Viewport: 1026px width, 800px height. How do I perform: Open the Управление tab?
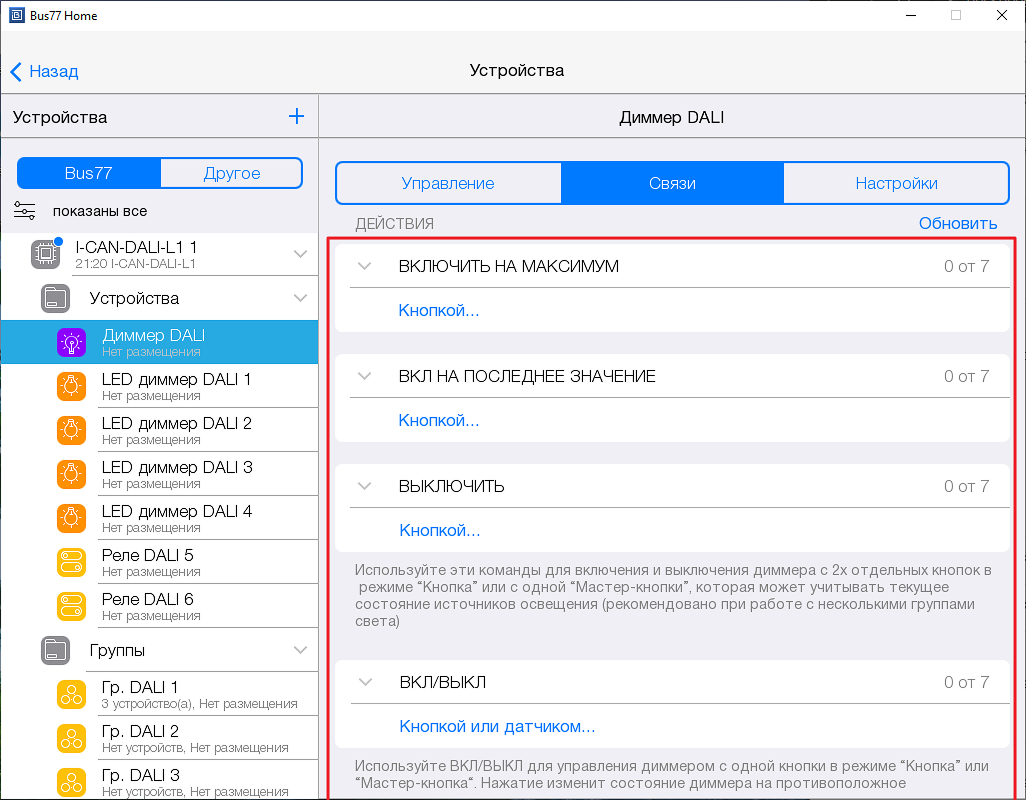448,183
